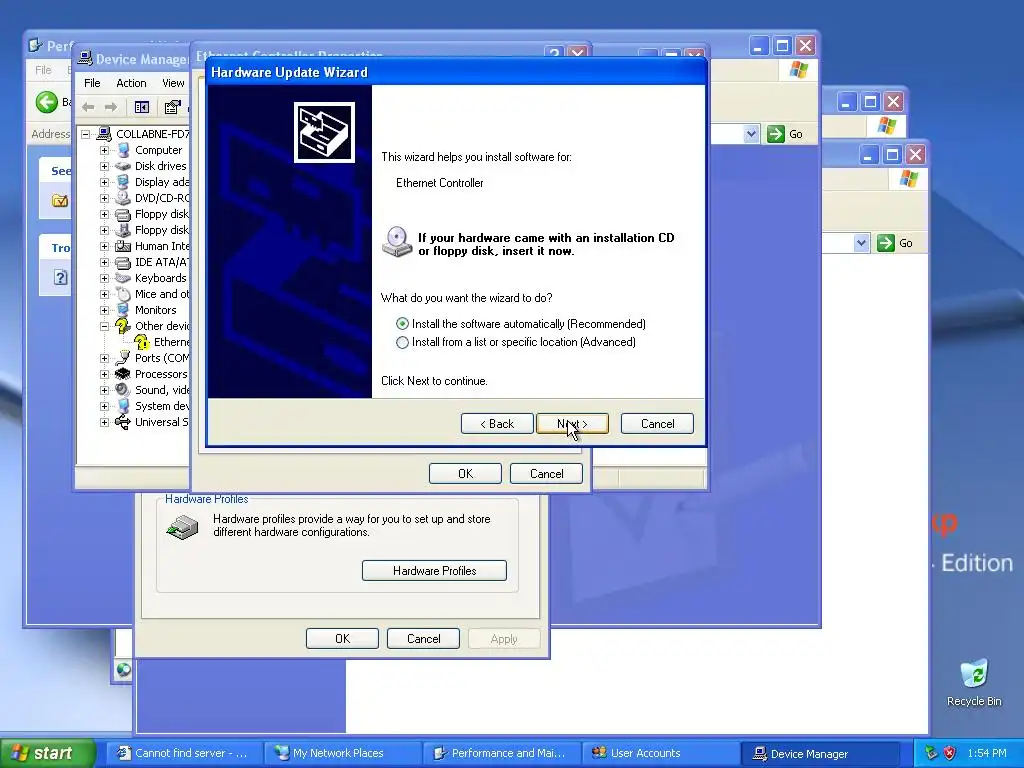Click show/hide console tree toolbar icon
The width and height of the screenshot is (1024, 768).
[x=142, y=107]
